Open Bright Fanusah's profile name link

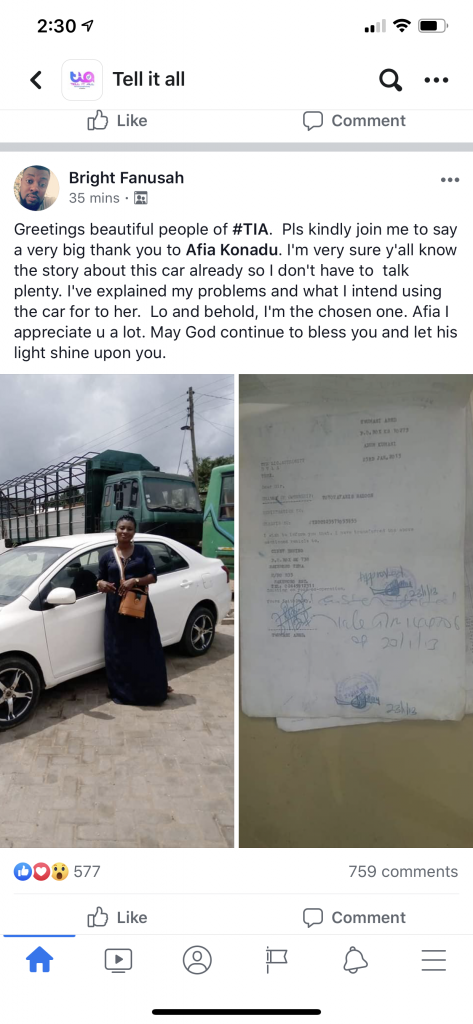[x=127, y=177]
